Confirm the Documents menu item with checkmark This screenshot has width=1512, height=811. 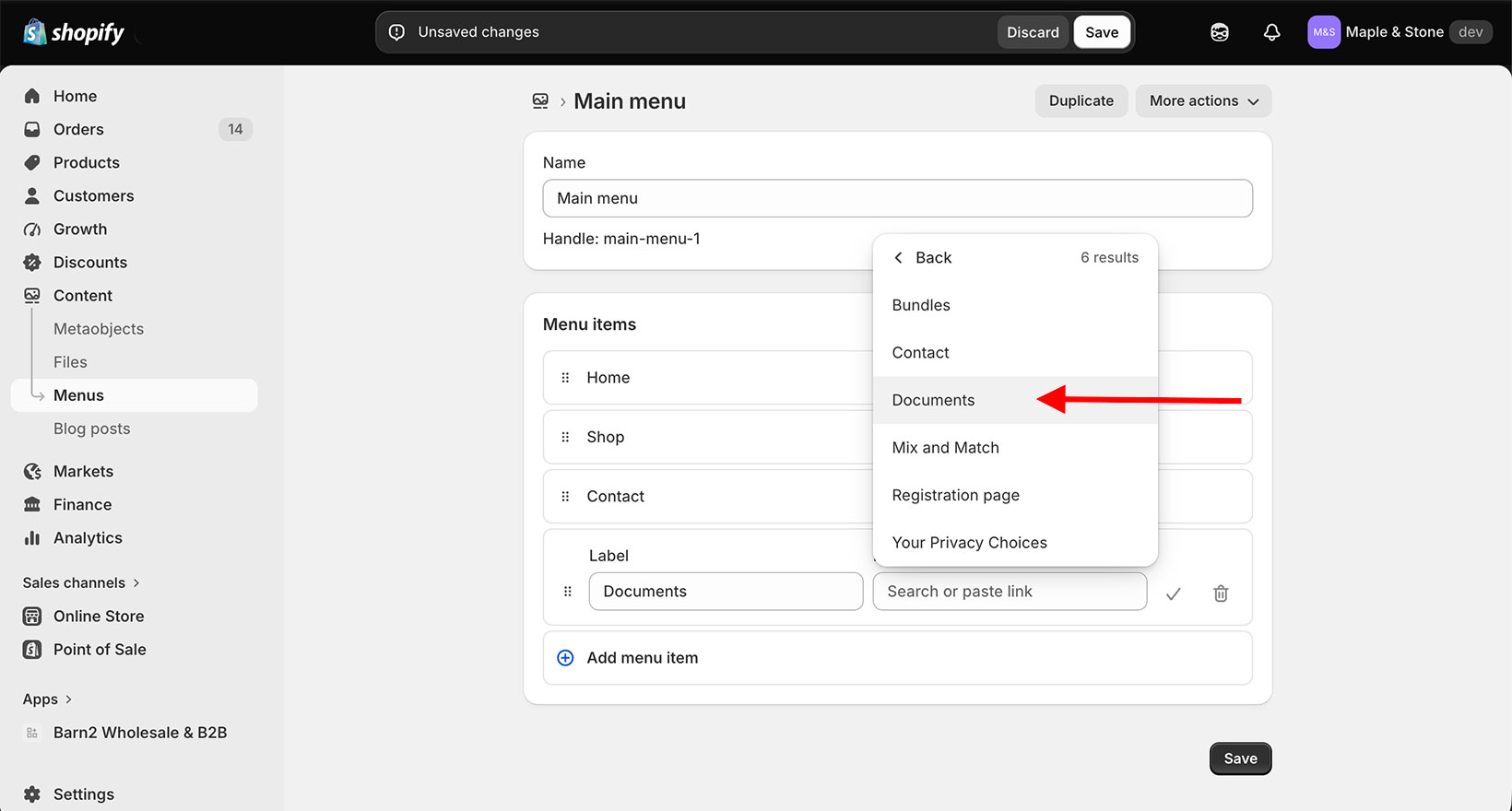coord(1173,594)
